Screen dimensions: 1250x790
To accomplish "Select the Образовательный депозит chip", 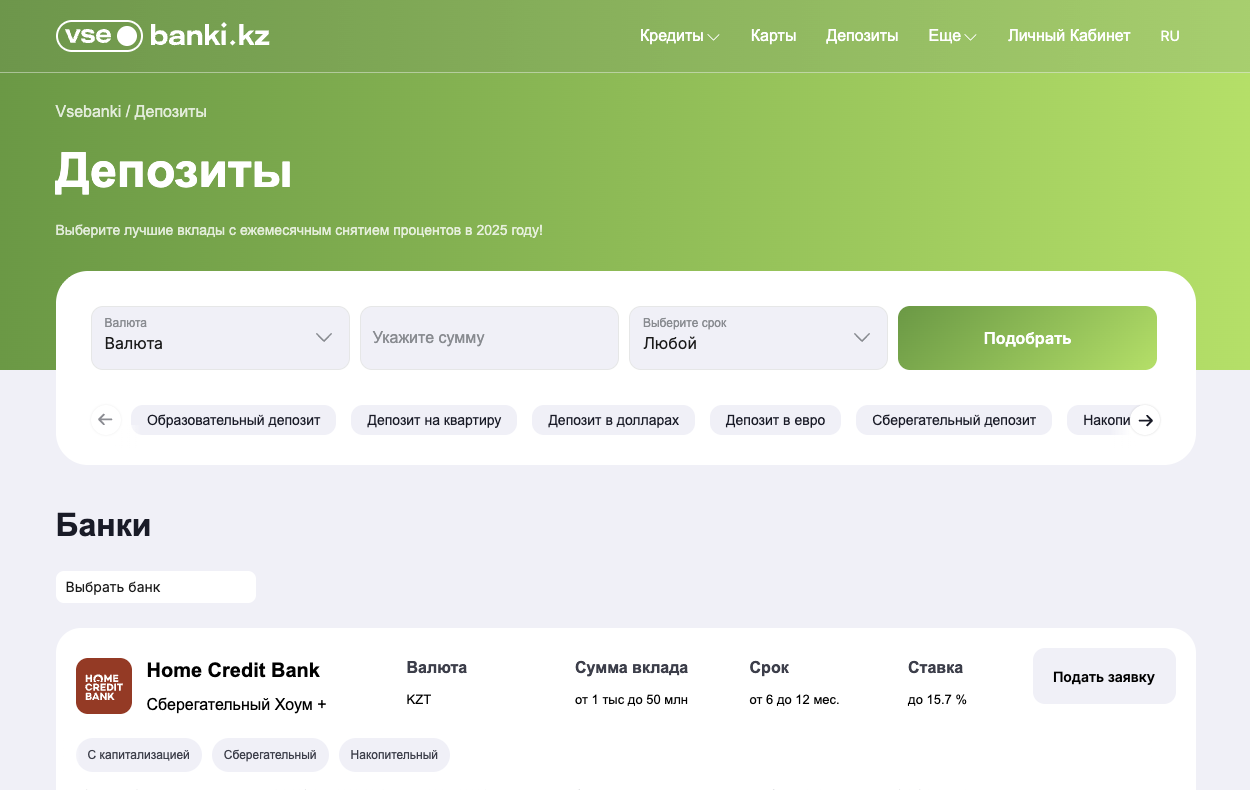I will pyautogui.click(x=233, y=420).
